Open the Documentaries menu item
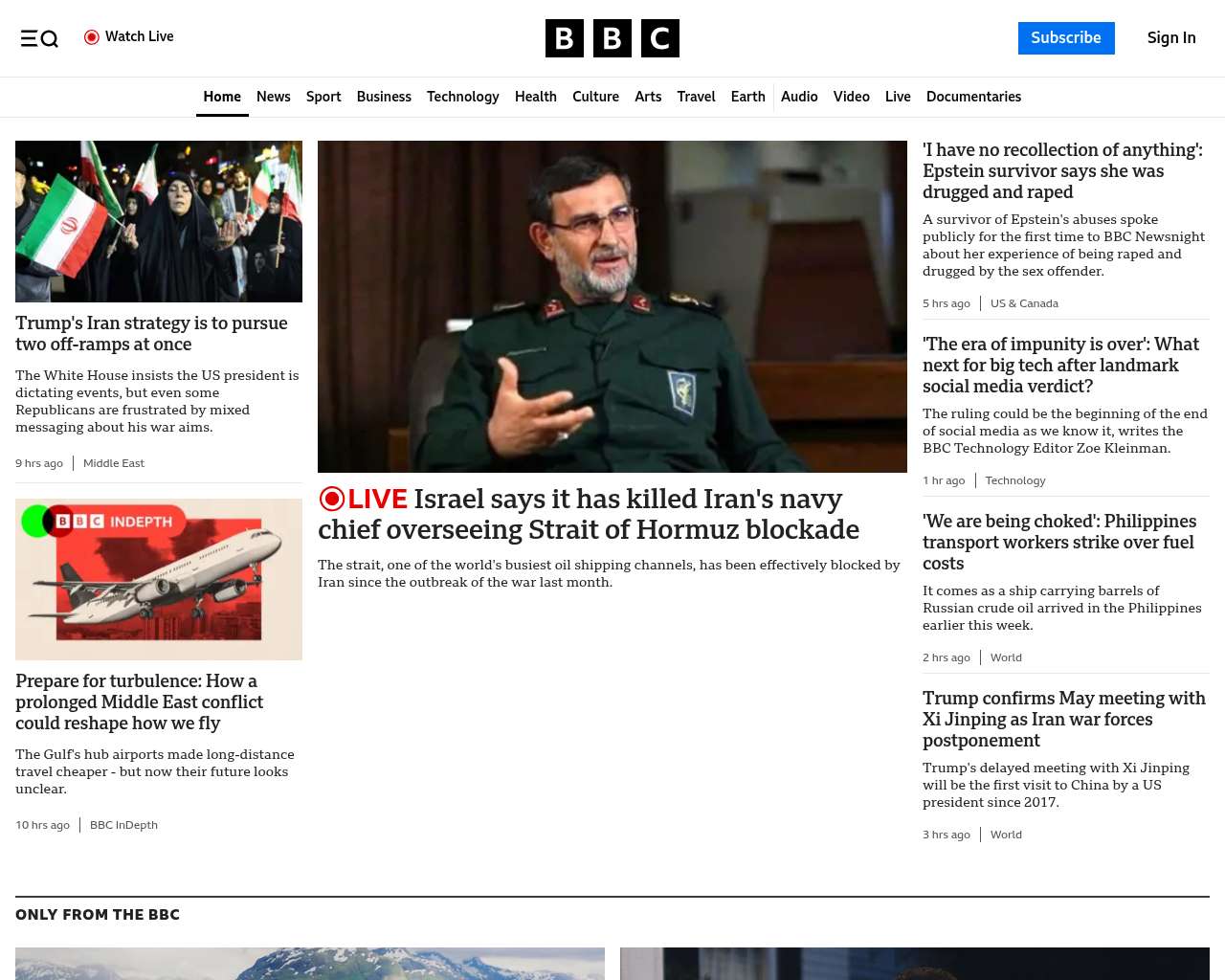This screenshot has width=1225, height=980. (973, 97)
